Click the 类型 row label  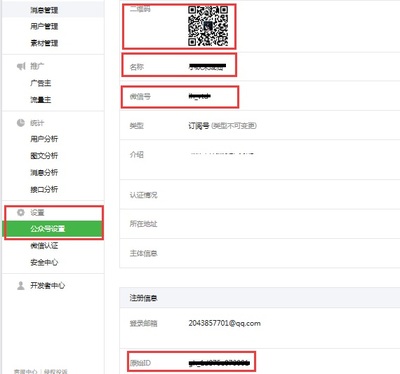(137, 126)
